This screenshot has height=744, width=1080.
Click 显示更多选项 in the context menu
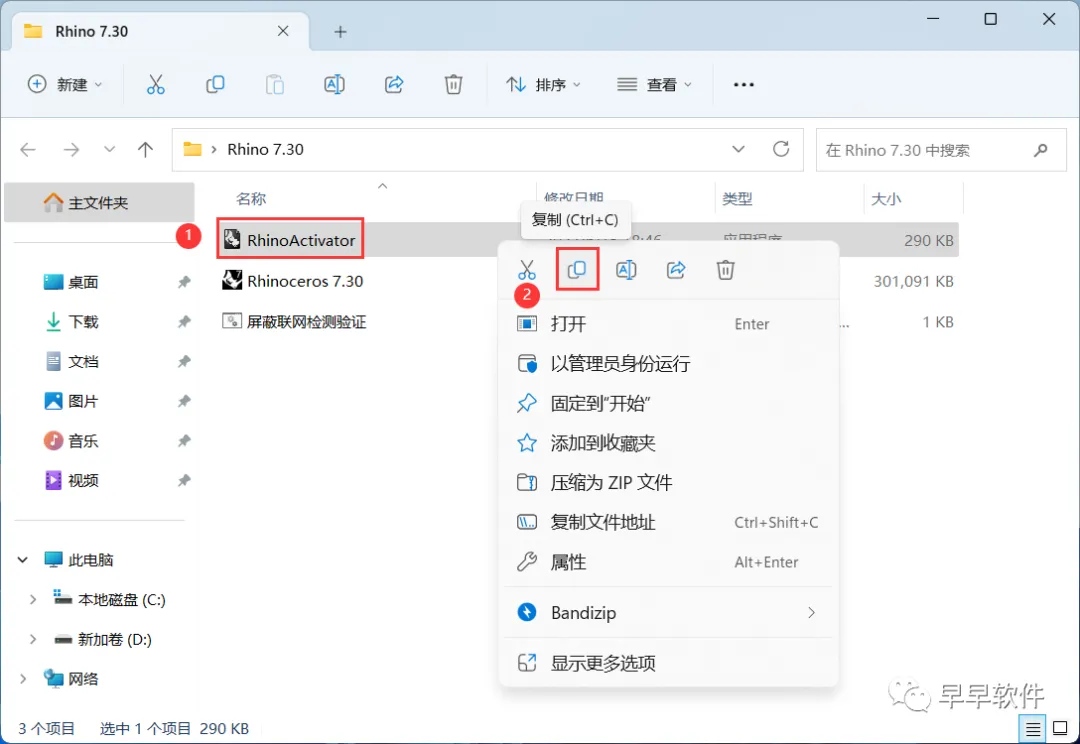pyautogui.click(x=668, y=663)
